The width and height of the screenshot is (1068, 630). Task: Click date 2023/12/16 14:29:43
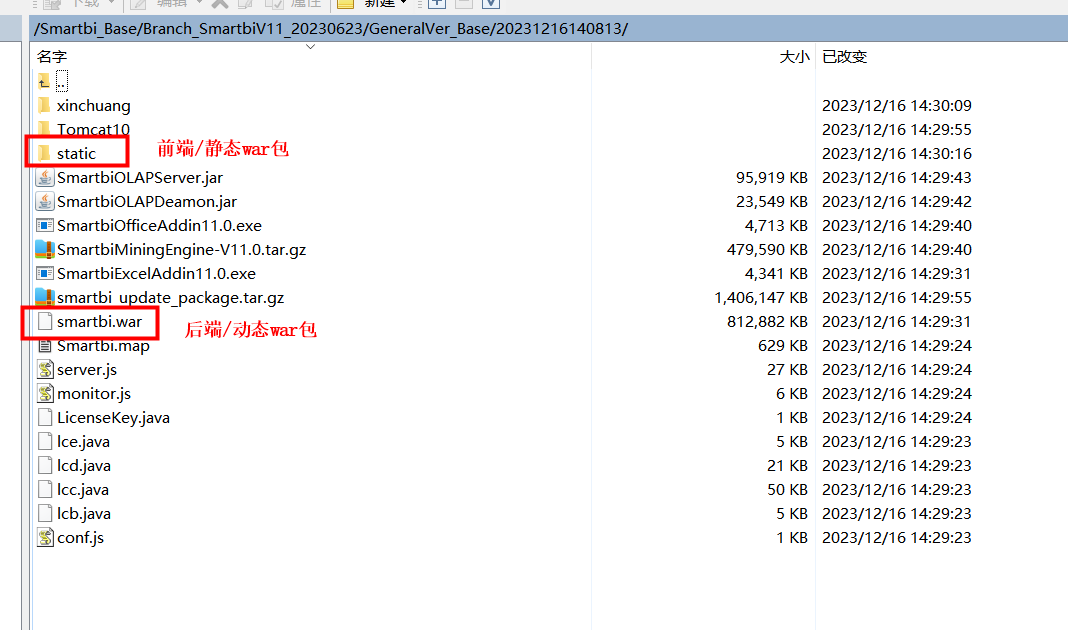point(896,178)
